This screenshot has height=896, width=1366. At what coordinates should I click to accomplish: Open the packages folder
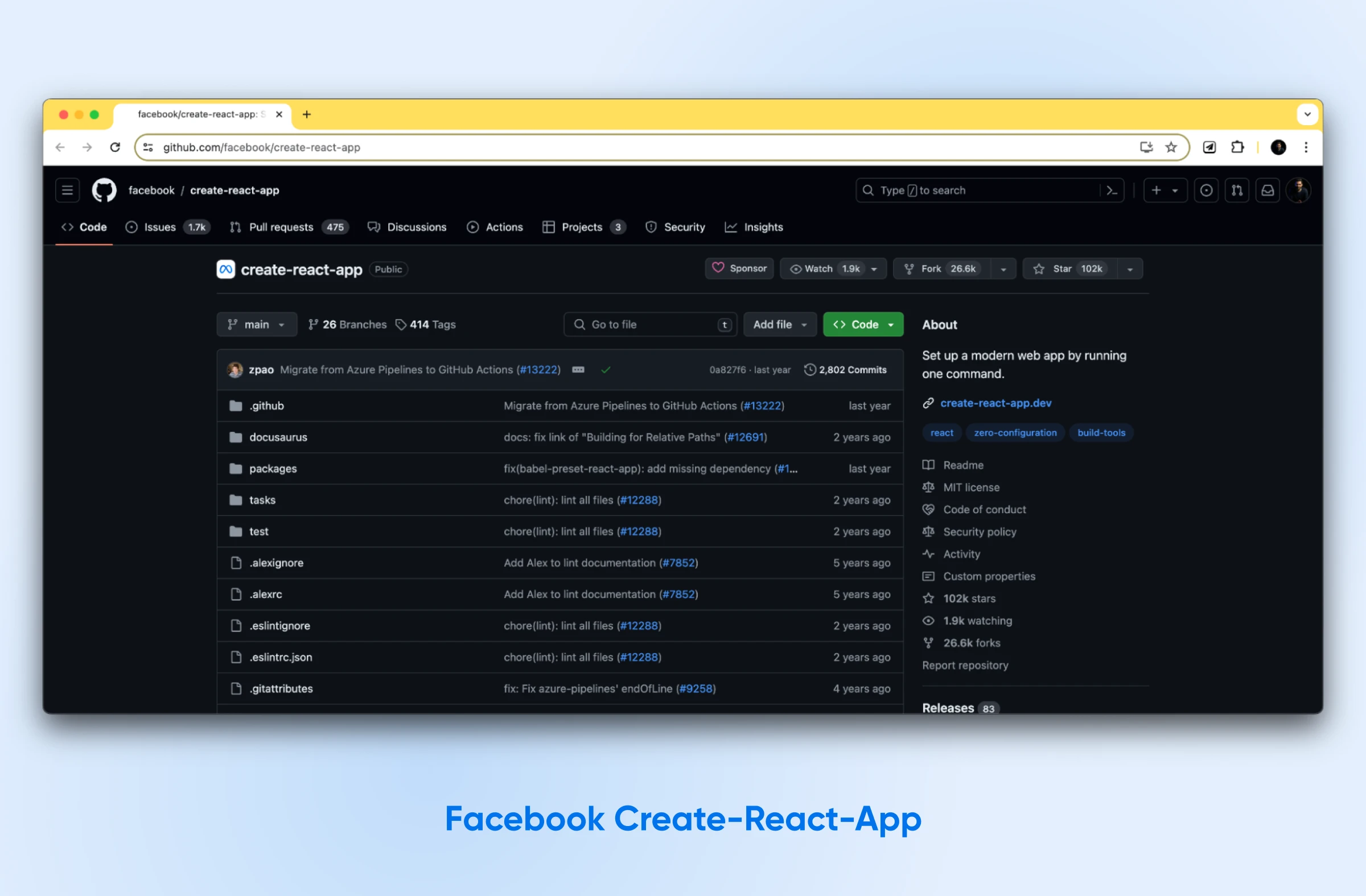(x=273, y=469)
